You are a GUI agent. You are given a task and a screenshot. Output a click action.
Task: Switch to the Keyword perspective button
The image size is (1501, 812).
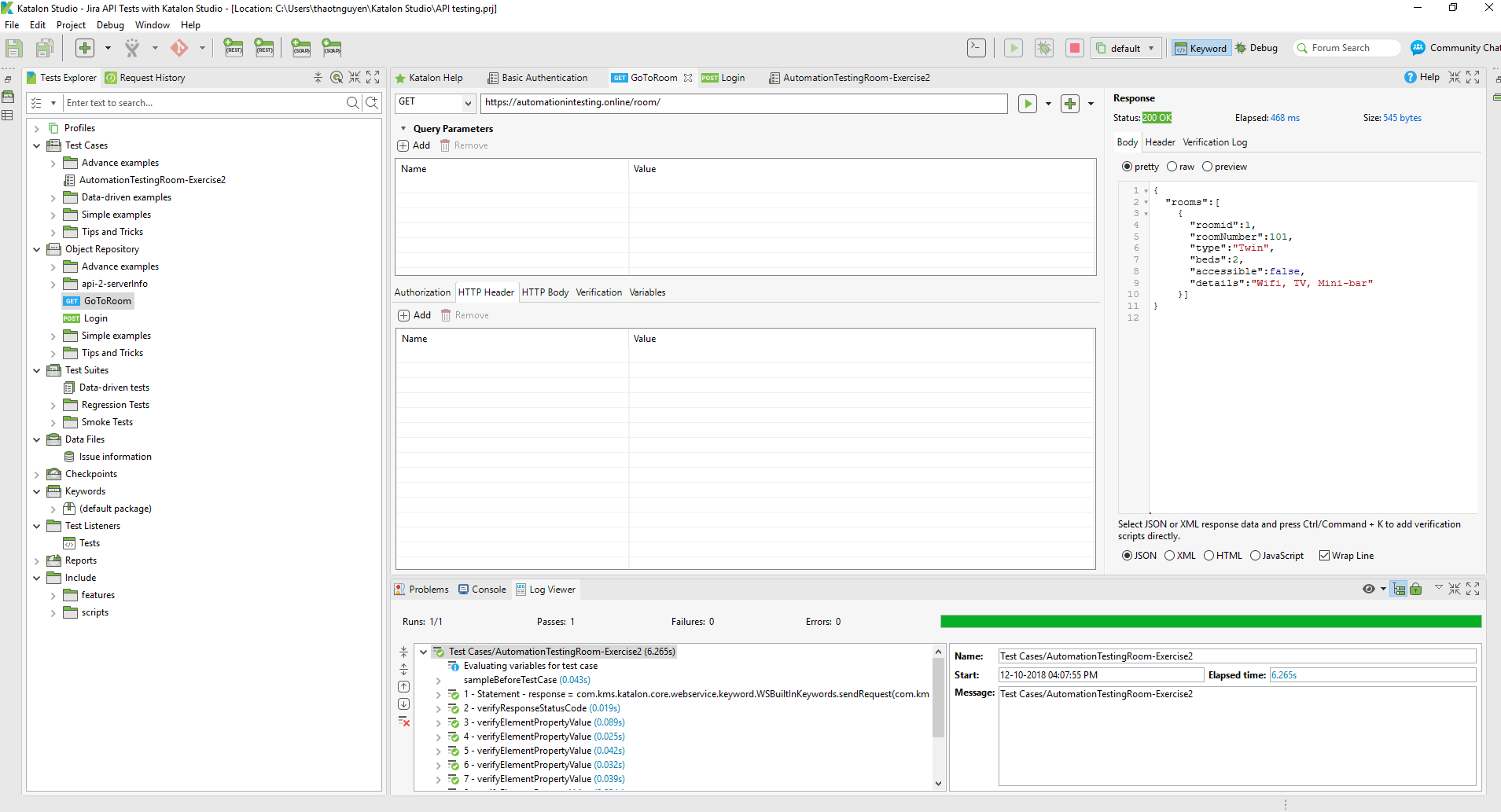(1200, 49)
